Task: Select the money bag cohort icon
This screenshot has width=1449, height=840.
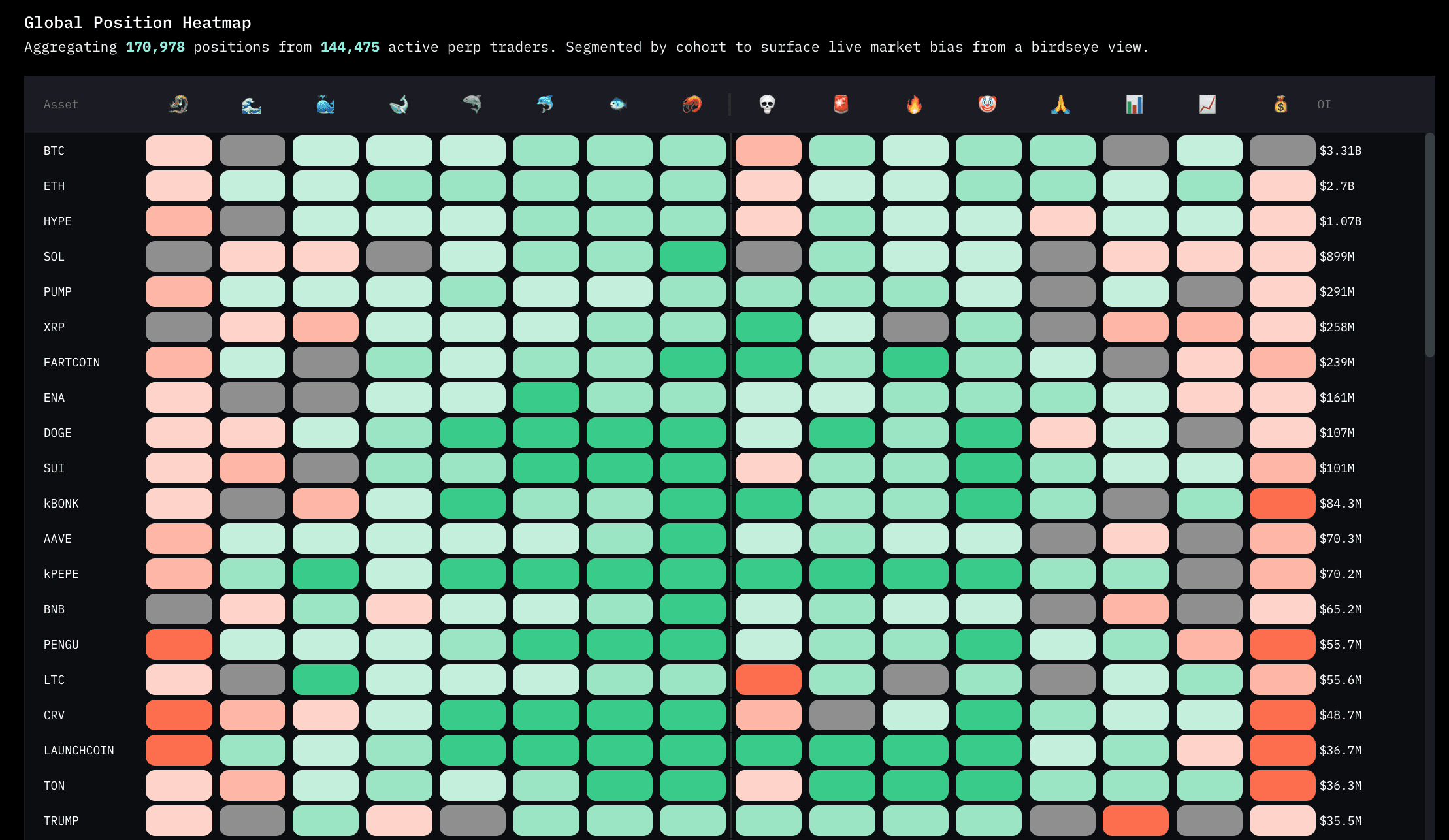Action: pos(1281,105)
